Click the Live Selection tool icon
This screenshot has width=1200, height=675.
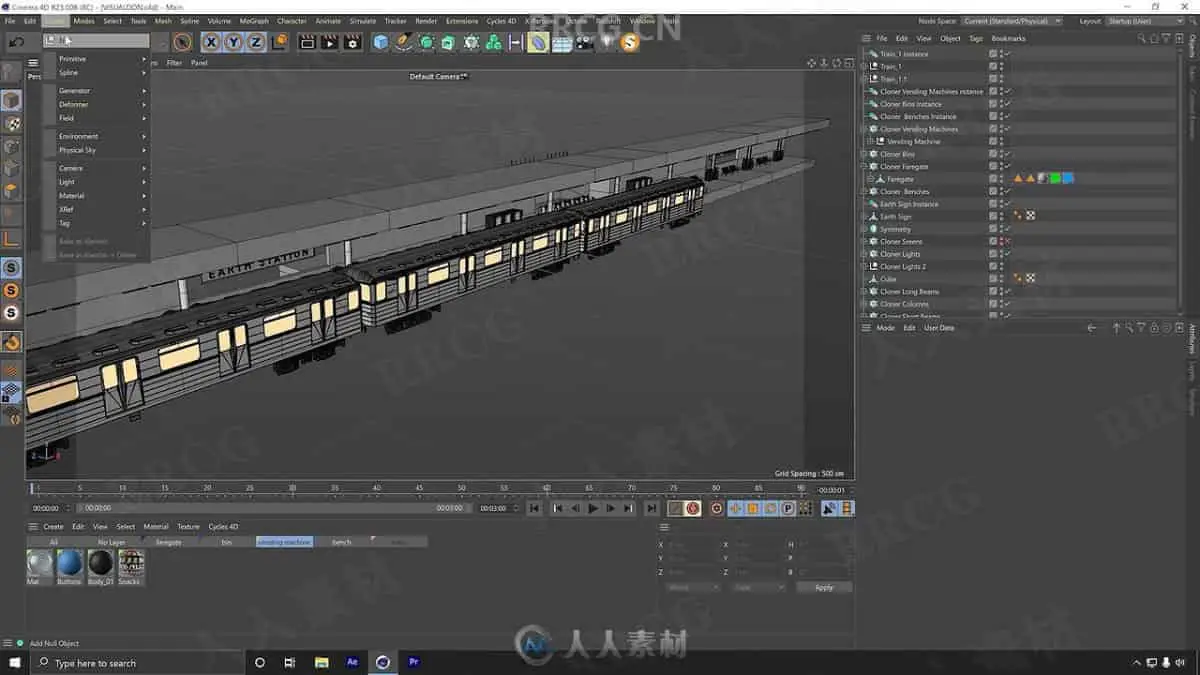pos(182,42)
